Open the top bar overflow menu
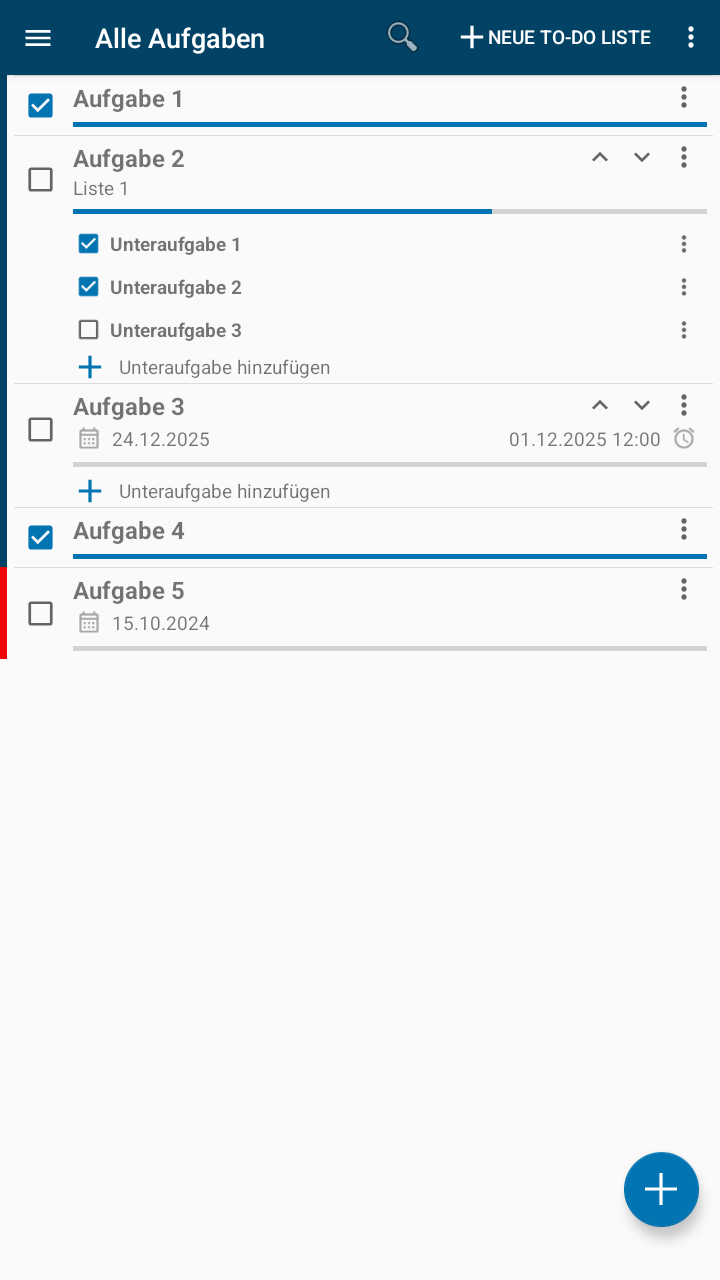The image size is (720, 1280). [x=691, y=38]
